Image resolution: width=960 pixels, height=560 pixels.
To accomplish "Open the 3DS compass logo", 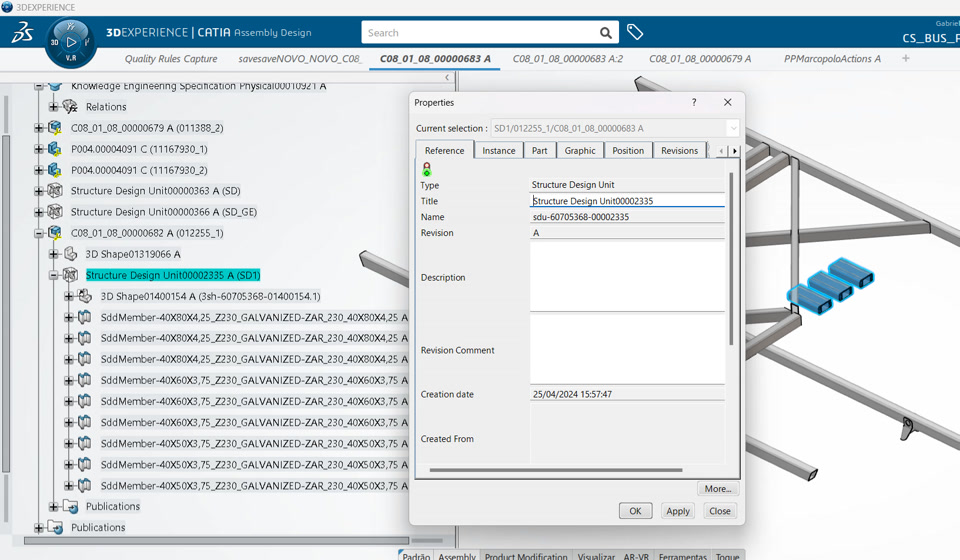I will point(23,32).
